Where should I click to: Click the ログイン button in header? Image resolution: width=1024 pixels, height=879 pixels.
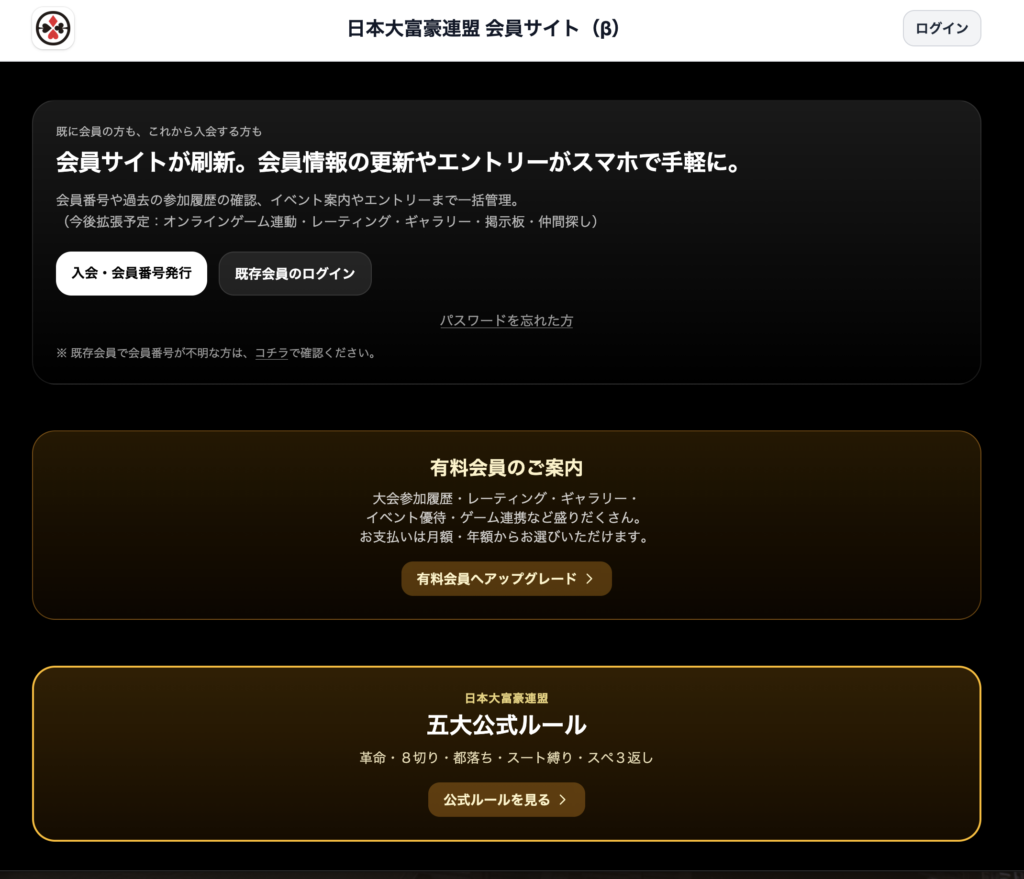point(941,28)
